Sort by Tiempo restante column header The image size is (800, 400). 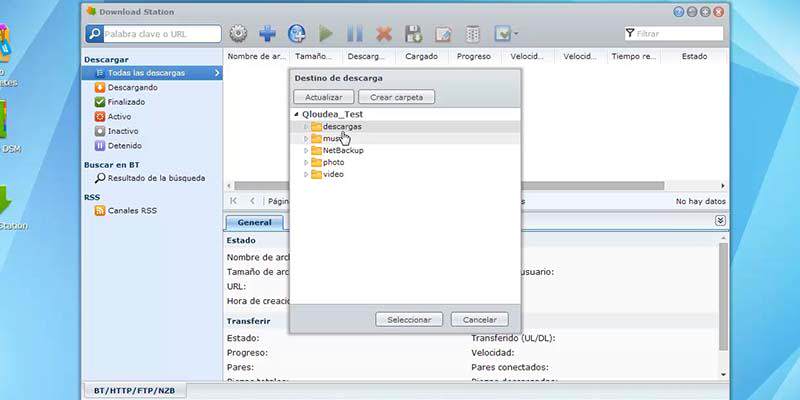click(x=634, y=57)
